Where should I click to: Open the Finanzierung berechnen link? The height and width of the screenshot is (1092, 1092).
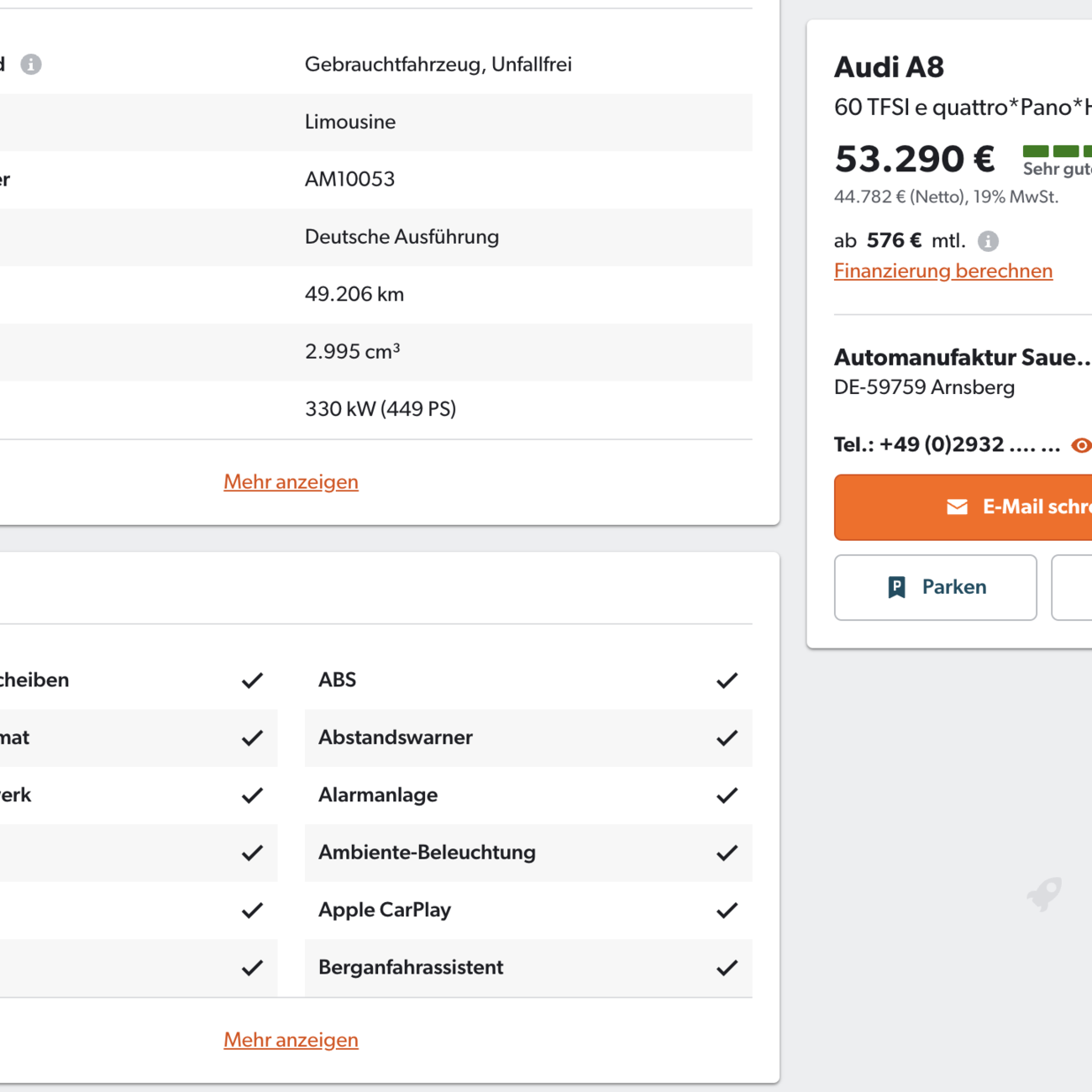(943, 270)
